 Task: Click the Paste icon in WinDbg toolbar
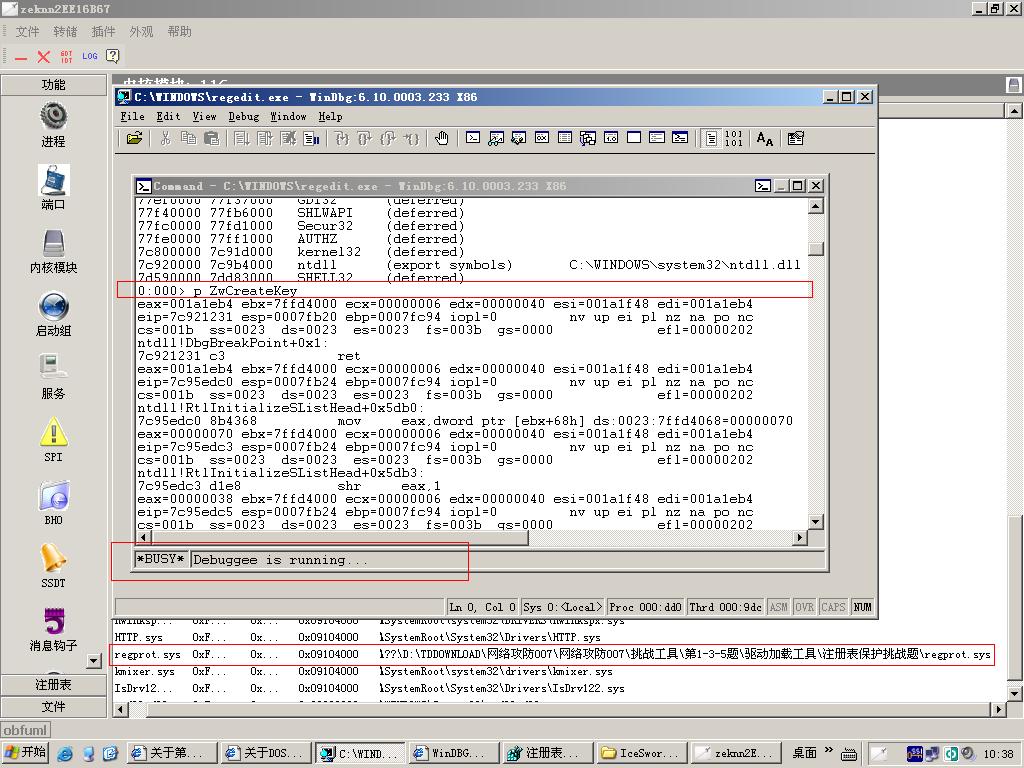click(x=211, y=138)
